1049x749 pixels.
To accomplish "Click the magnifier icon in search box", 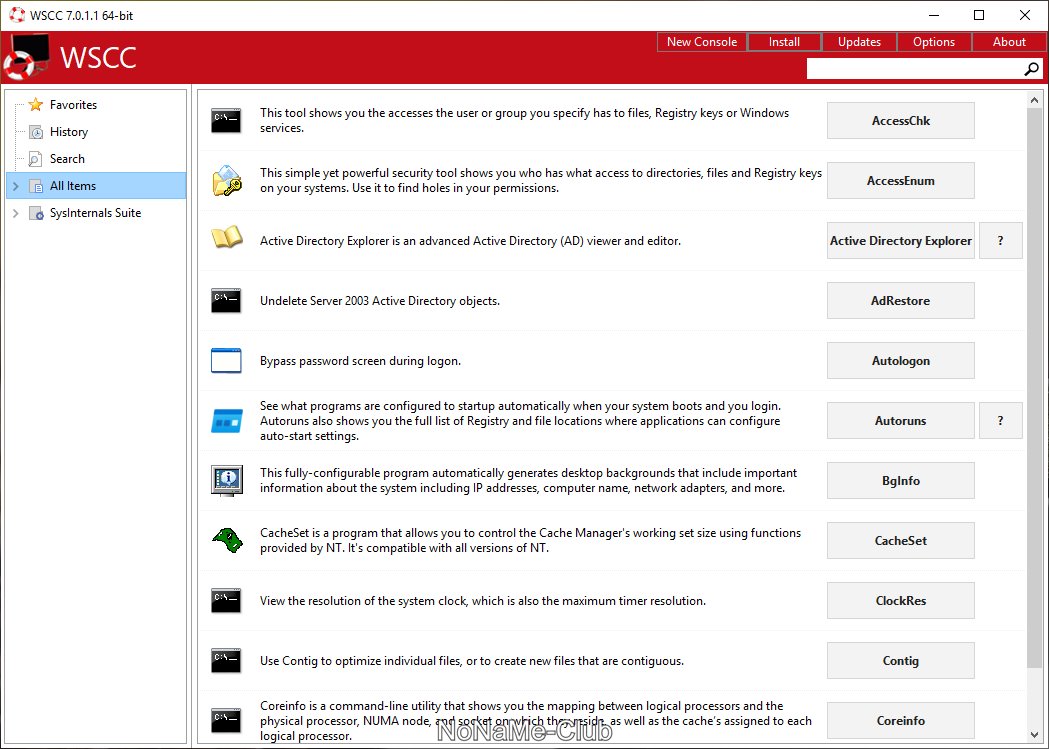I will [1031, 69].
